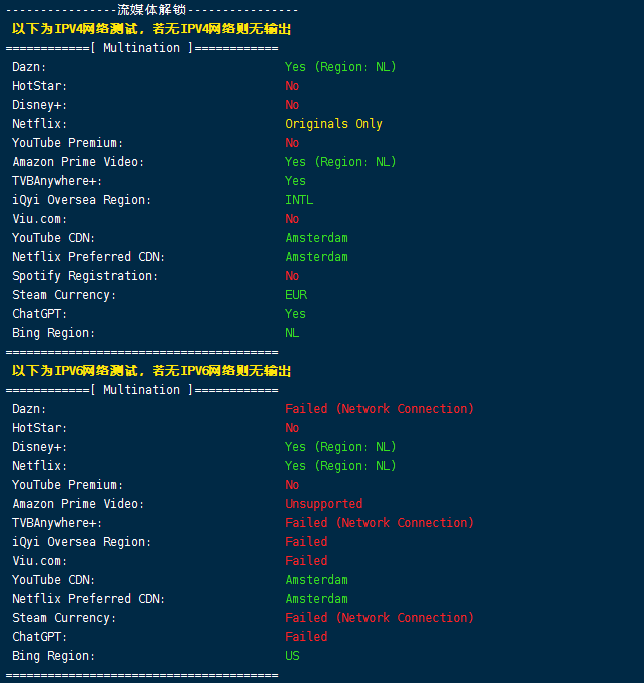Click the Multination header under IPV4 heading

coord(141,48)
